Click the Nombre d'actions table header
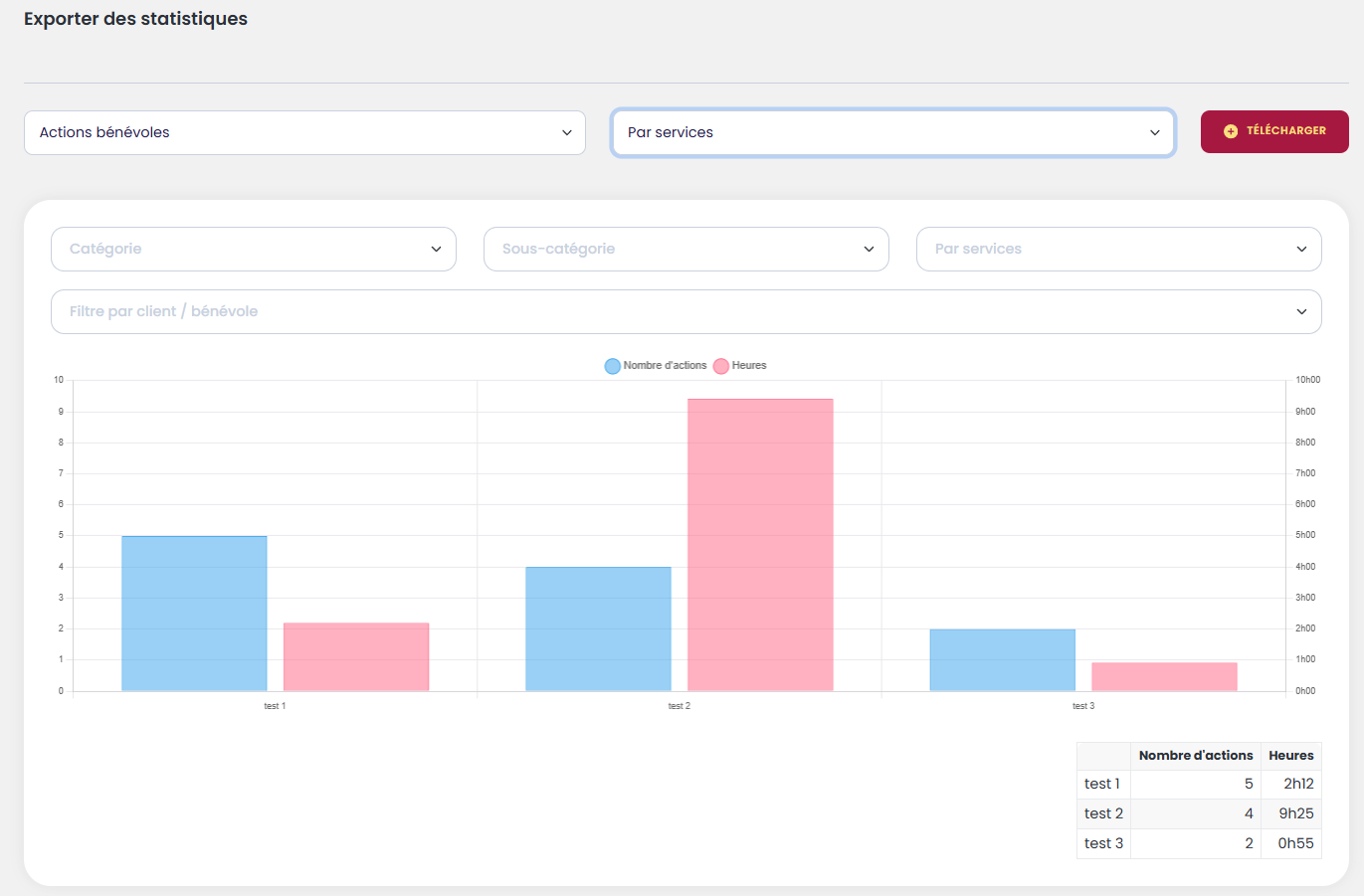 [x=1195, y=756]
